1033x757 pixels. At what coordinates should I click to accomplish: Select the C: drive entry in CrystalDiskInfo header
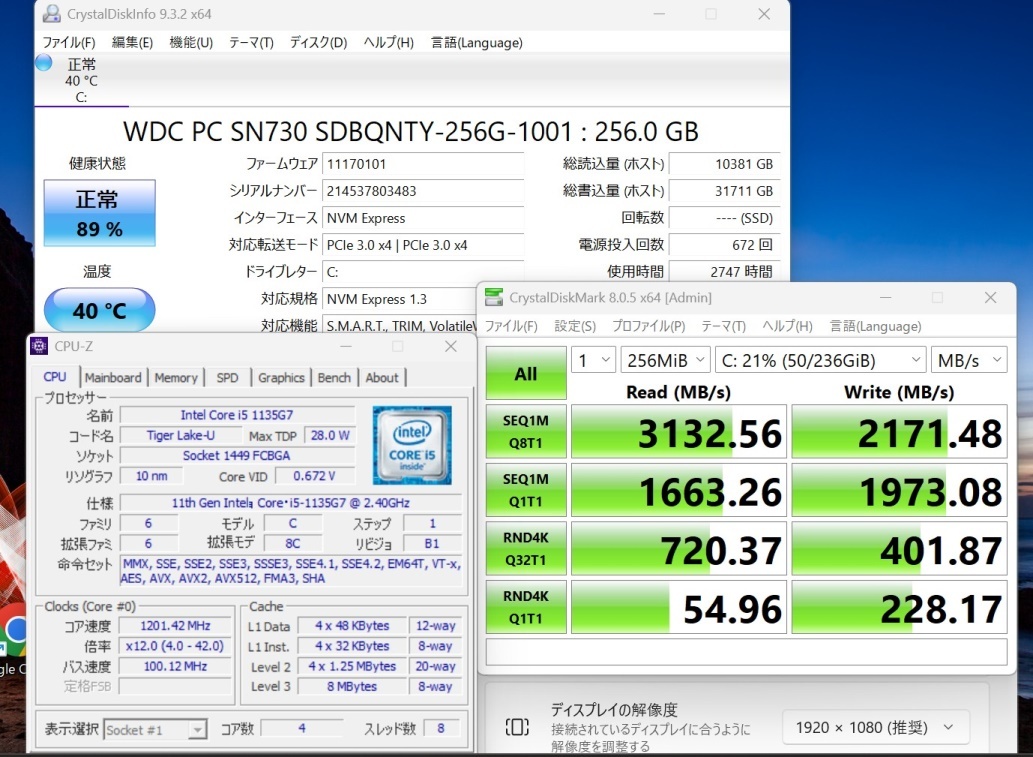click(81, 80)
